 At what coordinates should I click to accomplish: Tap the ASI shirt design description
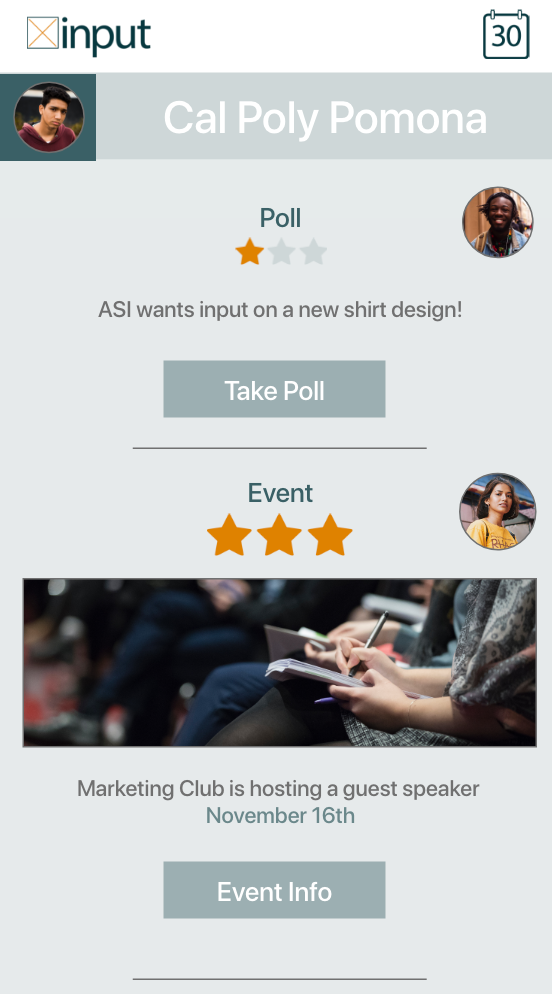click(280, 310)
